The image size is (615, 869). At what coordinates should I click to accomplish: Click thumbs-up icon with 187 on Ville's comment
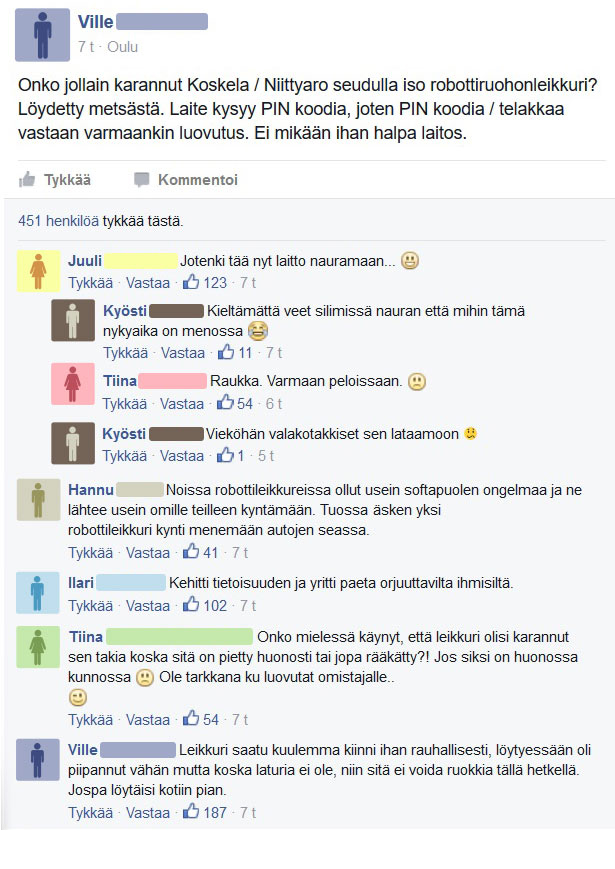point(191,812)
